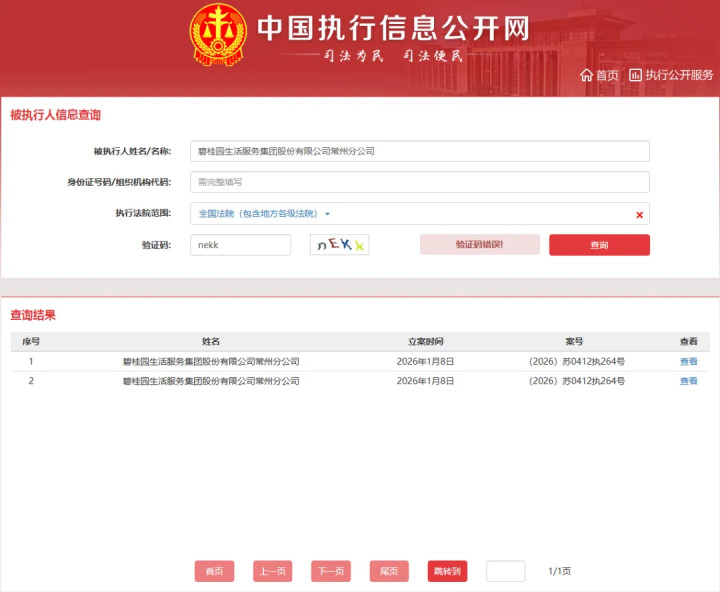Click the 跳转到 jump button
720x592 pixels.
(x=448, y=571)
